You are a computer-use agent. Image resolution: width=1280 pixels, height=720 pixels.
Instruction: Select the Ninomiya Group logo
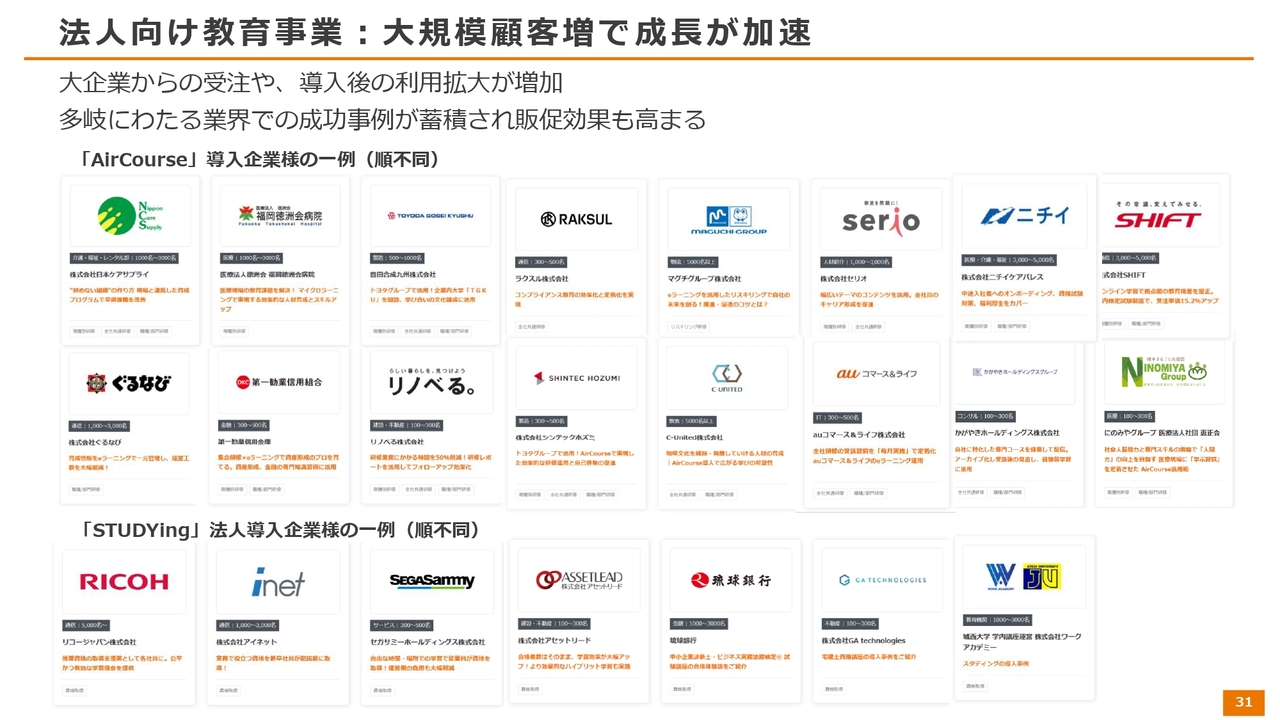1164,372
